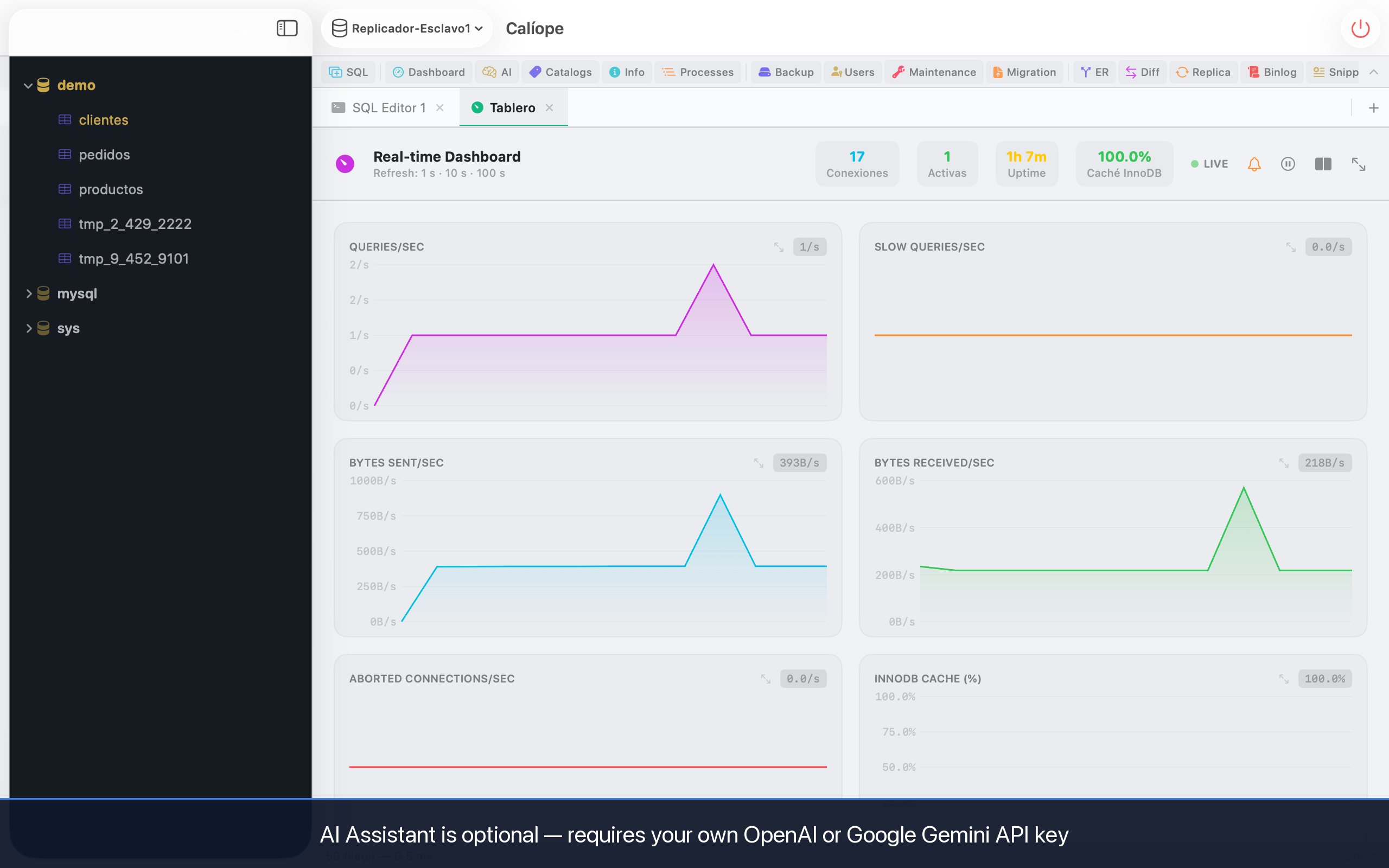Open the ER diagram tool
Screen dimensions: 1389x868
1094,72
